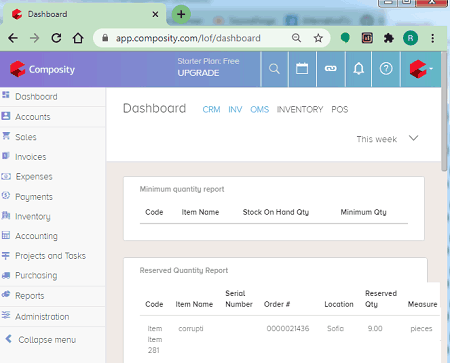Screen dimensions: 450x363
Task: Click the Composity logo
Action: 42,69
